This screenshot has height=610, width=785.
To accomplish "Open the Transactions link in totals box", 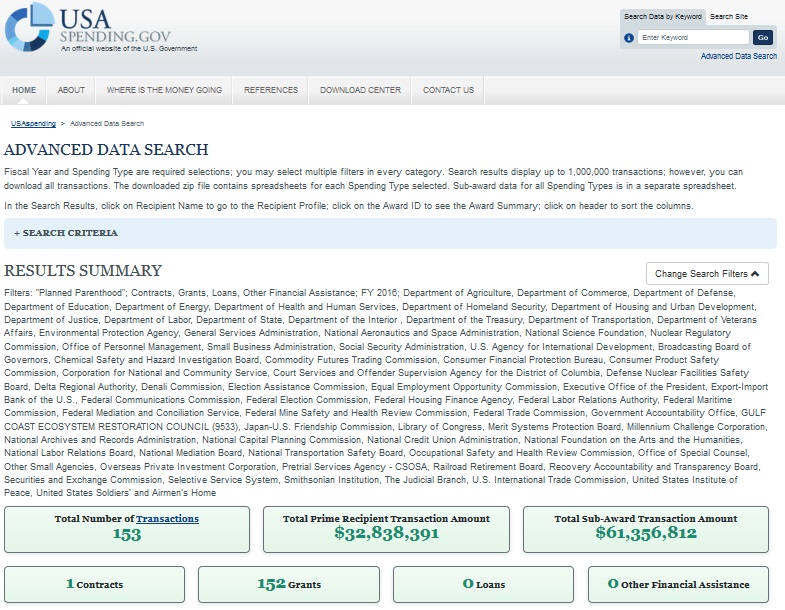I will [167, 519].
